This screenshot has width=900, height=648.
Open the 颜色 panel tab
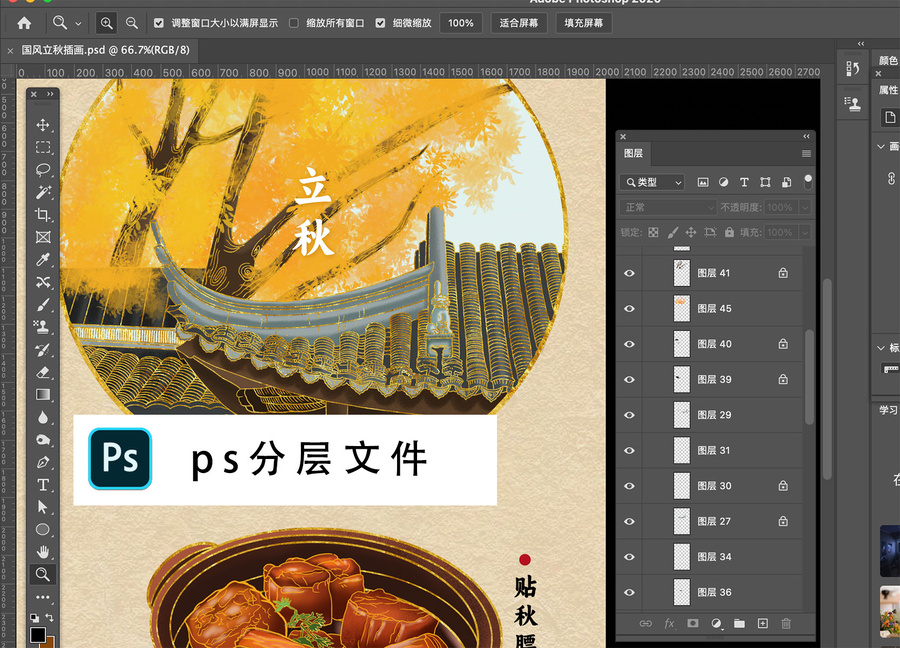[x=888, y=60]
